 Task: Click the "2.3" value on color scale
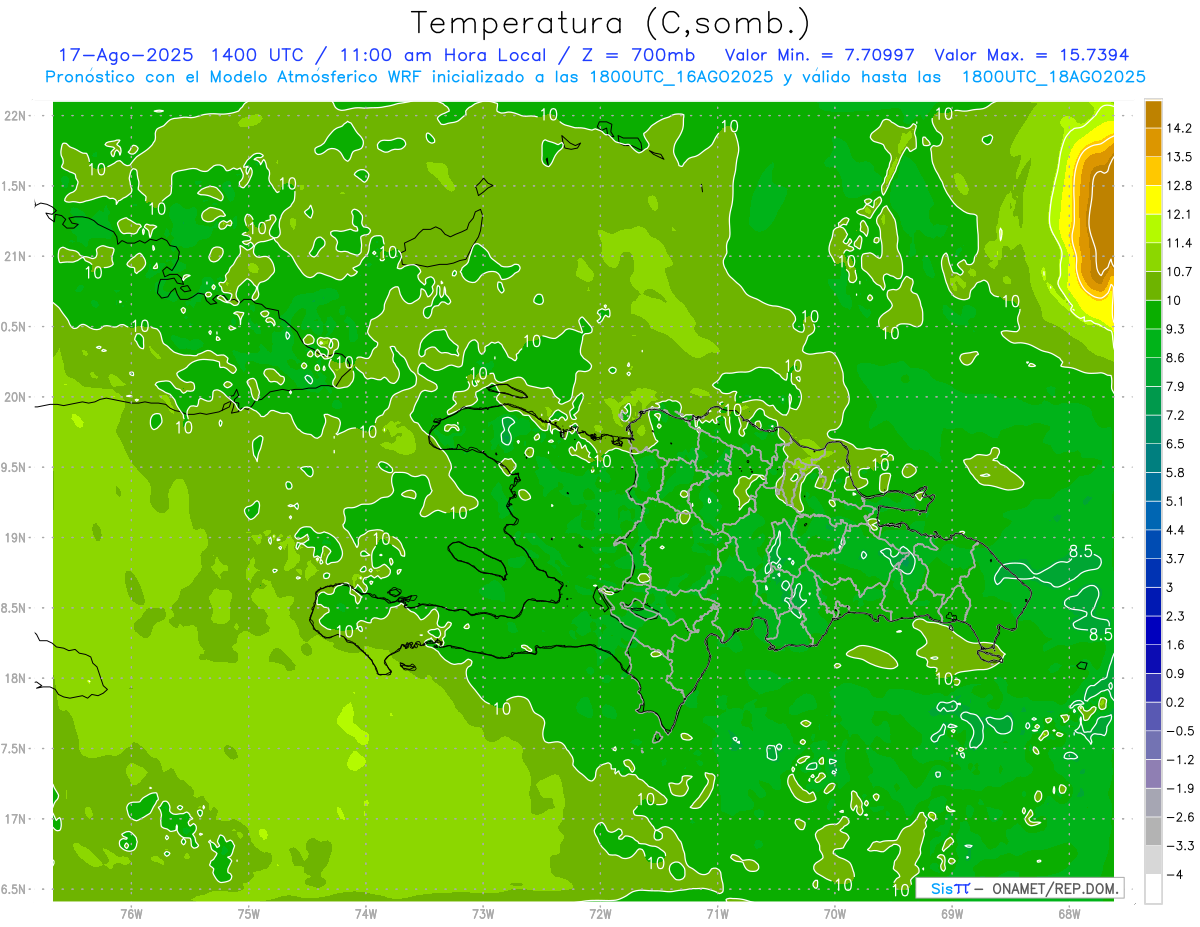(1175, 616)
